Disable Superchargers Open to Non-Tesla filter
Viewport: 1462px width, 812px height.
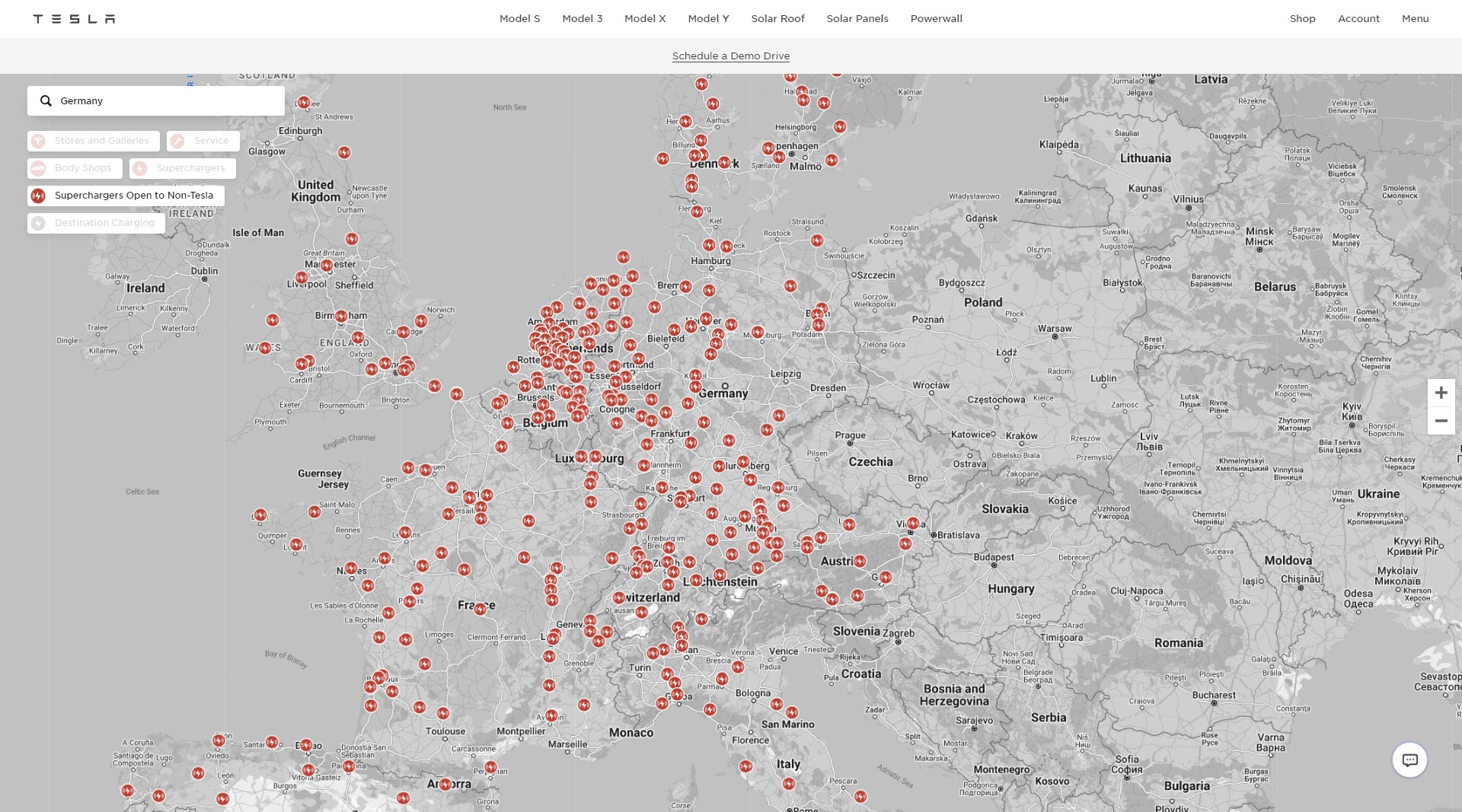126,196
